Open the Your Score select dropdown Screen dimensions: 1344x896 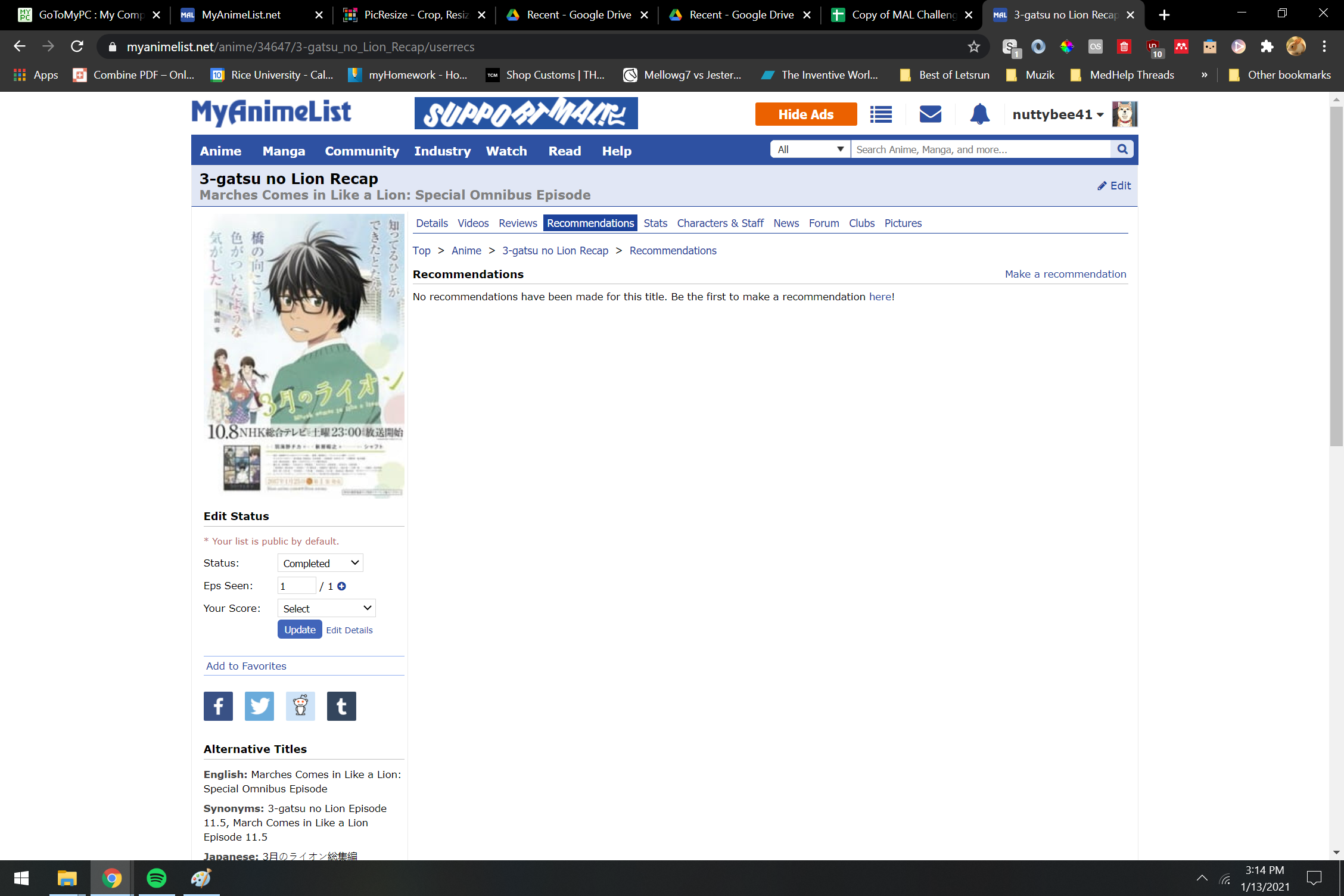coord(326,608)
